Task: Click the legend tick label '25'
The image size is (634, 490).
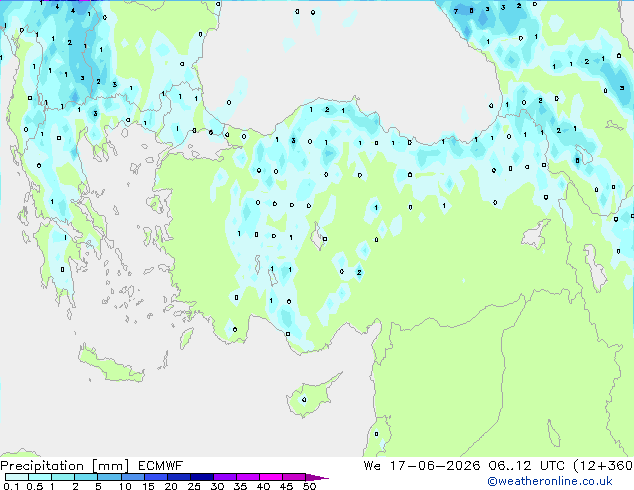Action: pyautogui.click(x=194, y=486)
